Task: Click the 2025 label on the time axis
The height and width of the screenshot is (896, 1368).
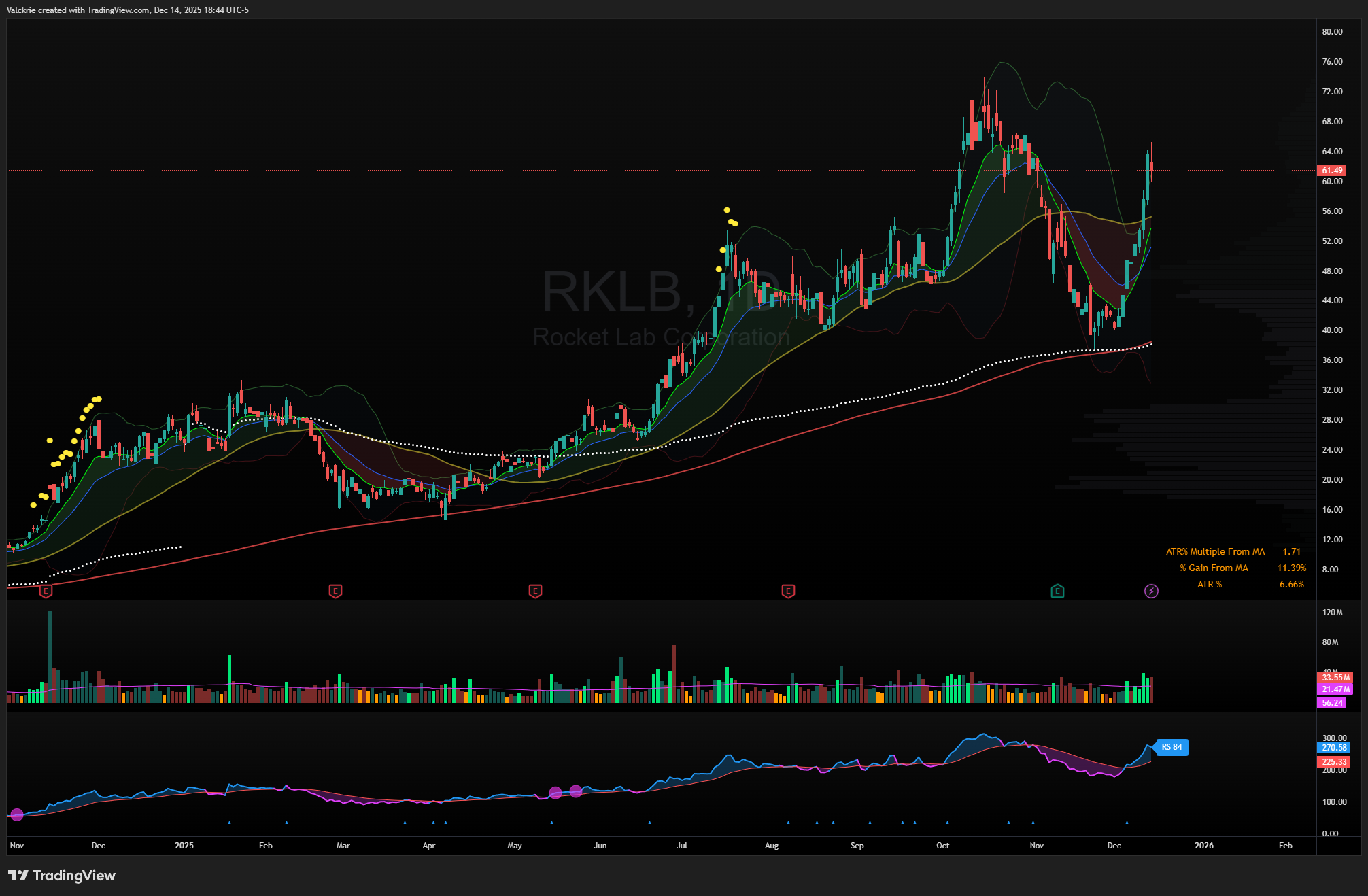Action: point(184,846)
